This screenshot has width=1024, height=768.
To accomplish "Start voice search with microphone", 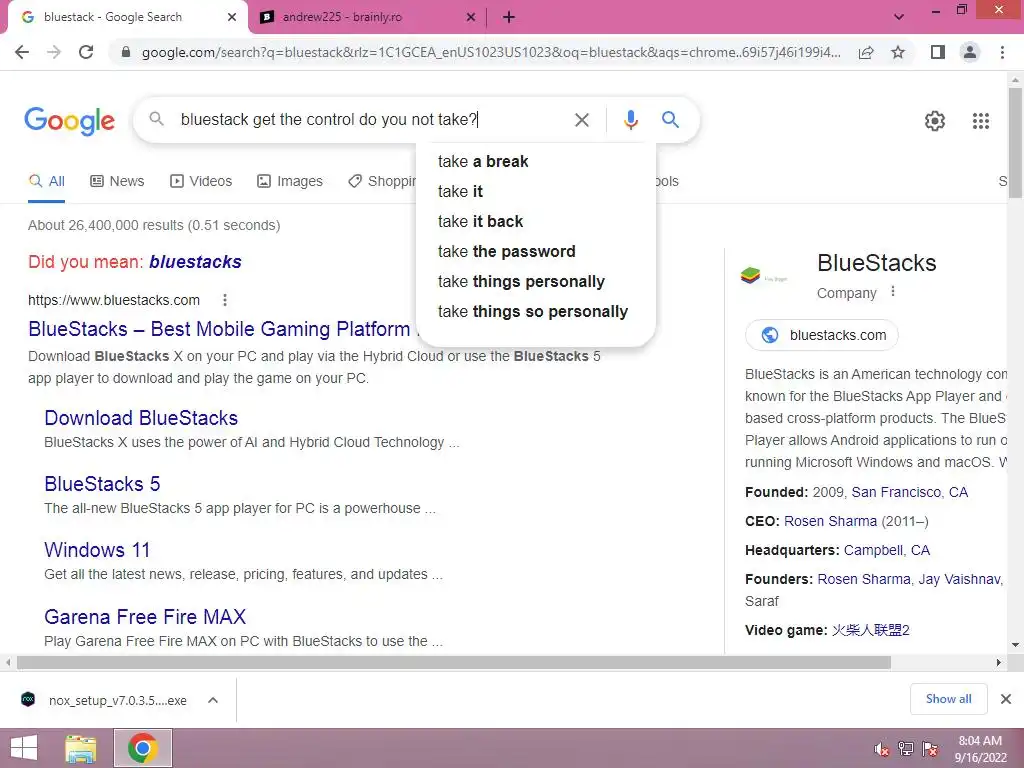I will pos(630,120).
